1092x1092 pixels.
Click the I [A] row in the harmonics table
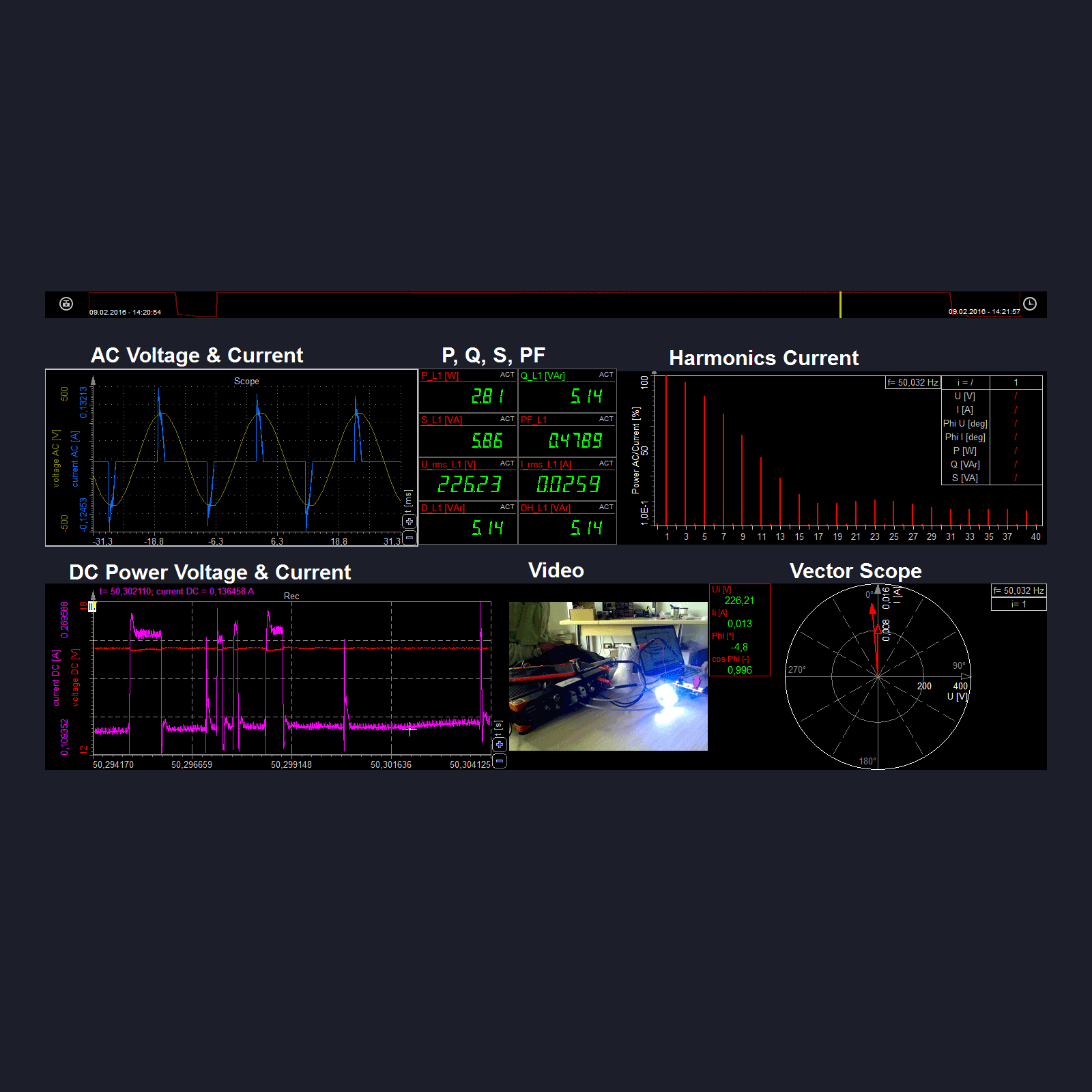992,410
